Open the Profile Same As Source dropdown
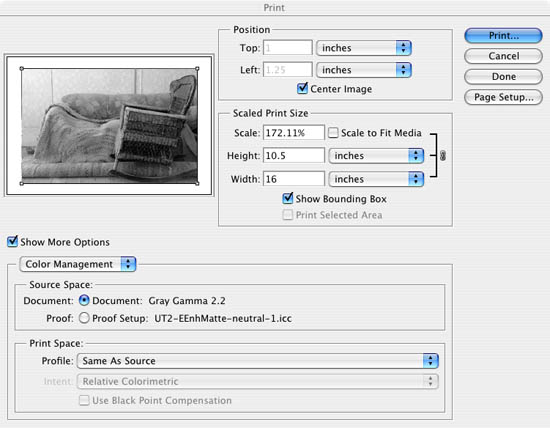The height and width of the screenshot is (428, 550). point(258,361)
